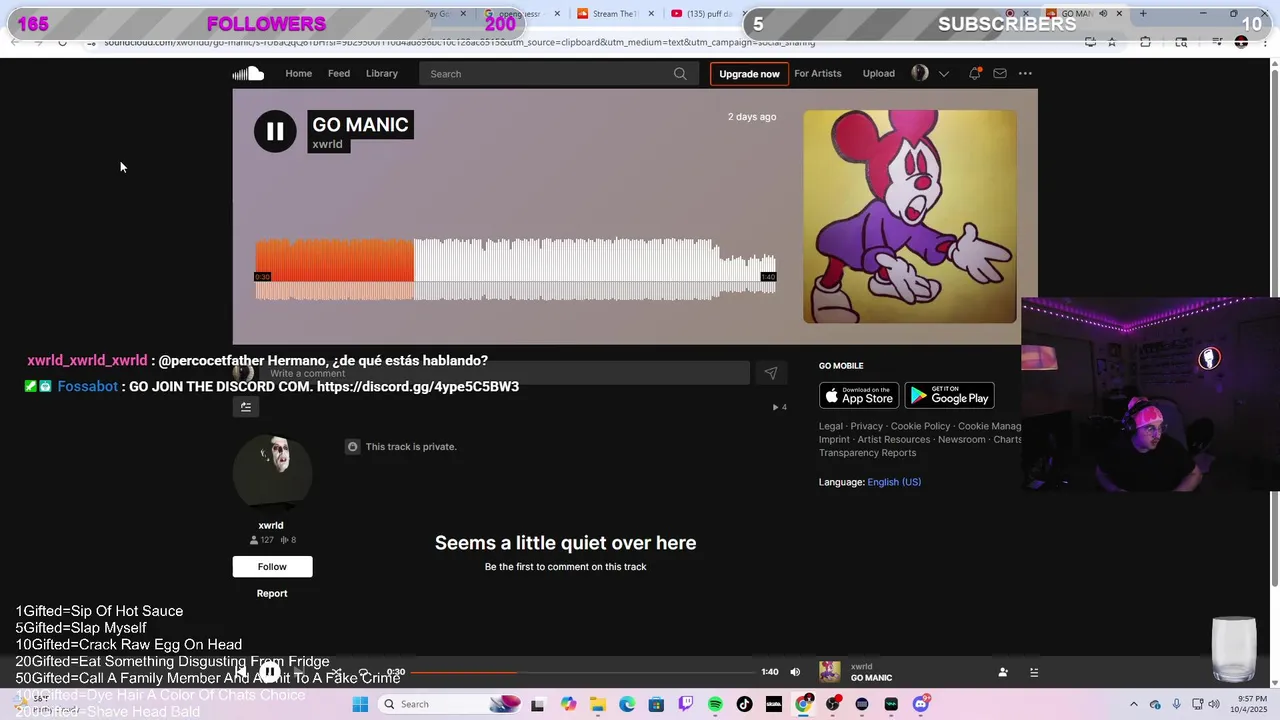Click the profile avatar in SoundCloud header
The image size is (1280, 720).
920,73
